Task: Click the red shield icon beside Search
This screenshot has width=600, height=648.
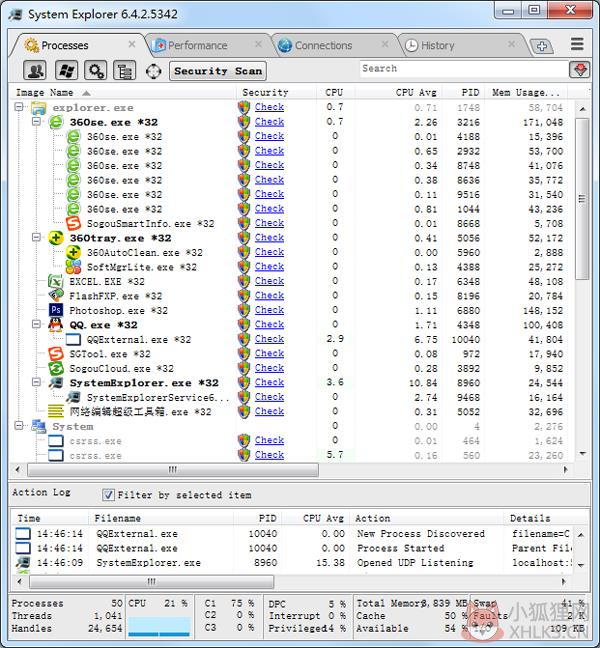Action: pos(580,69)
